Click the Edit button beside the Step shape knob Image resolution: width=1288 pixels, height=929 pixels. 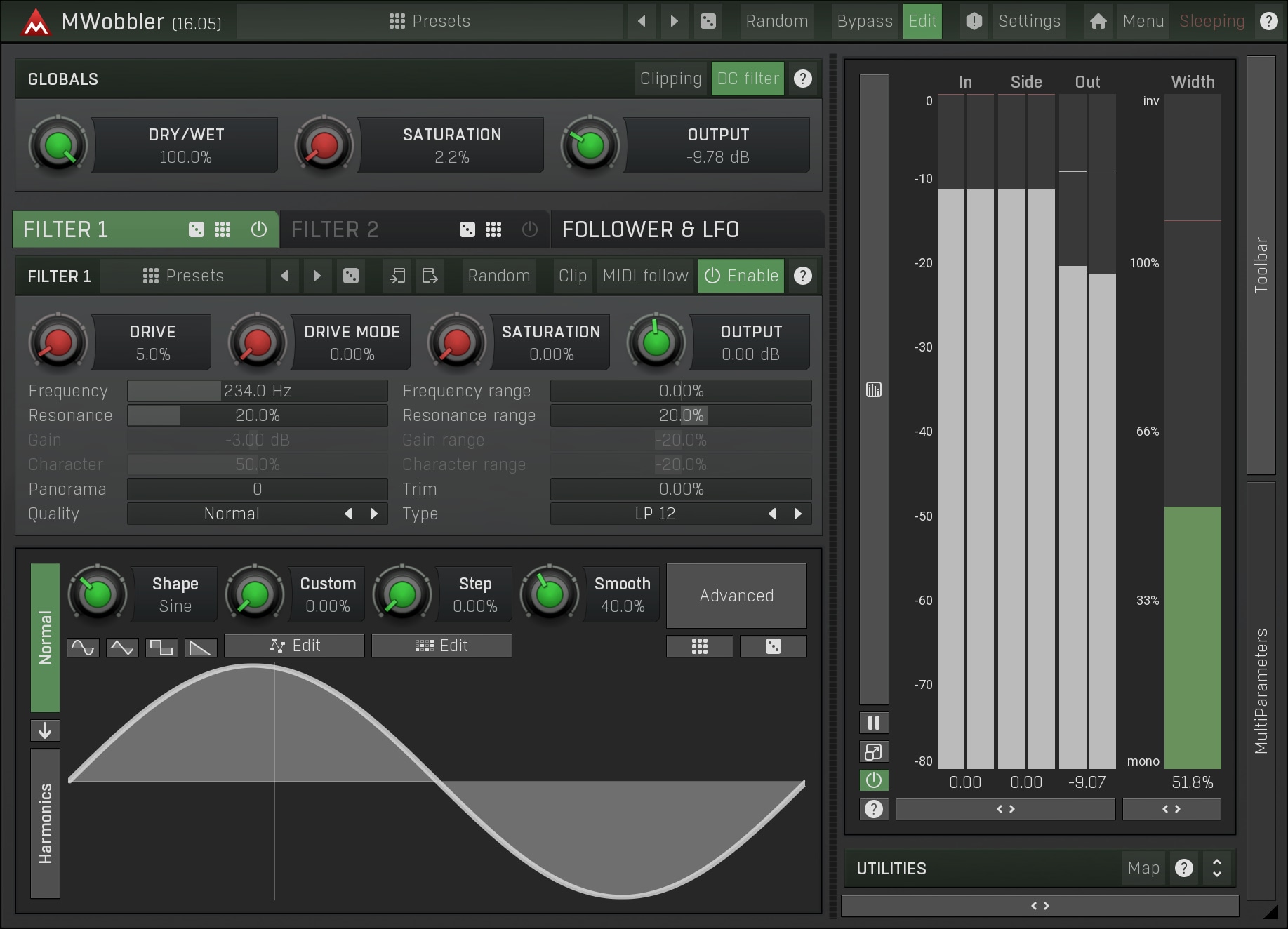pos(441,646)
